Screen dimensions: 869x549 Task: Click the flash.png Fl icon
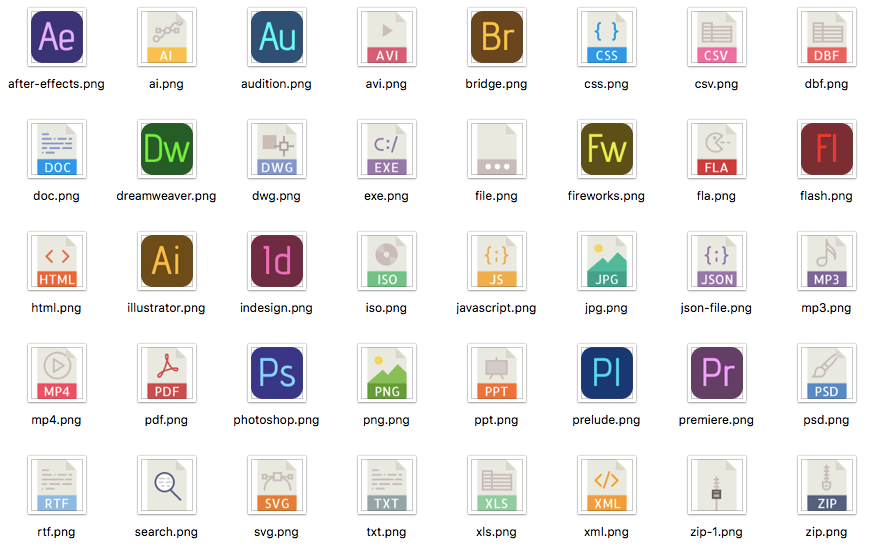tap(826, 150)
